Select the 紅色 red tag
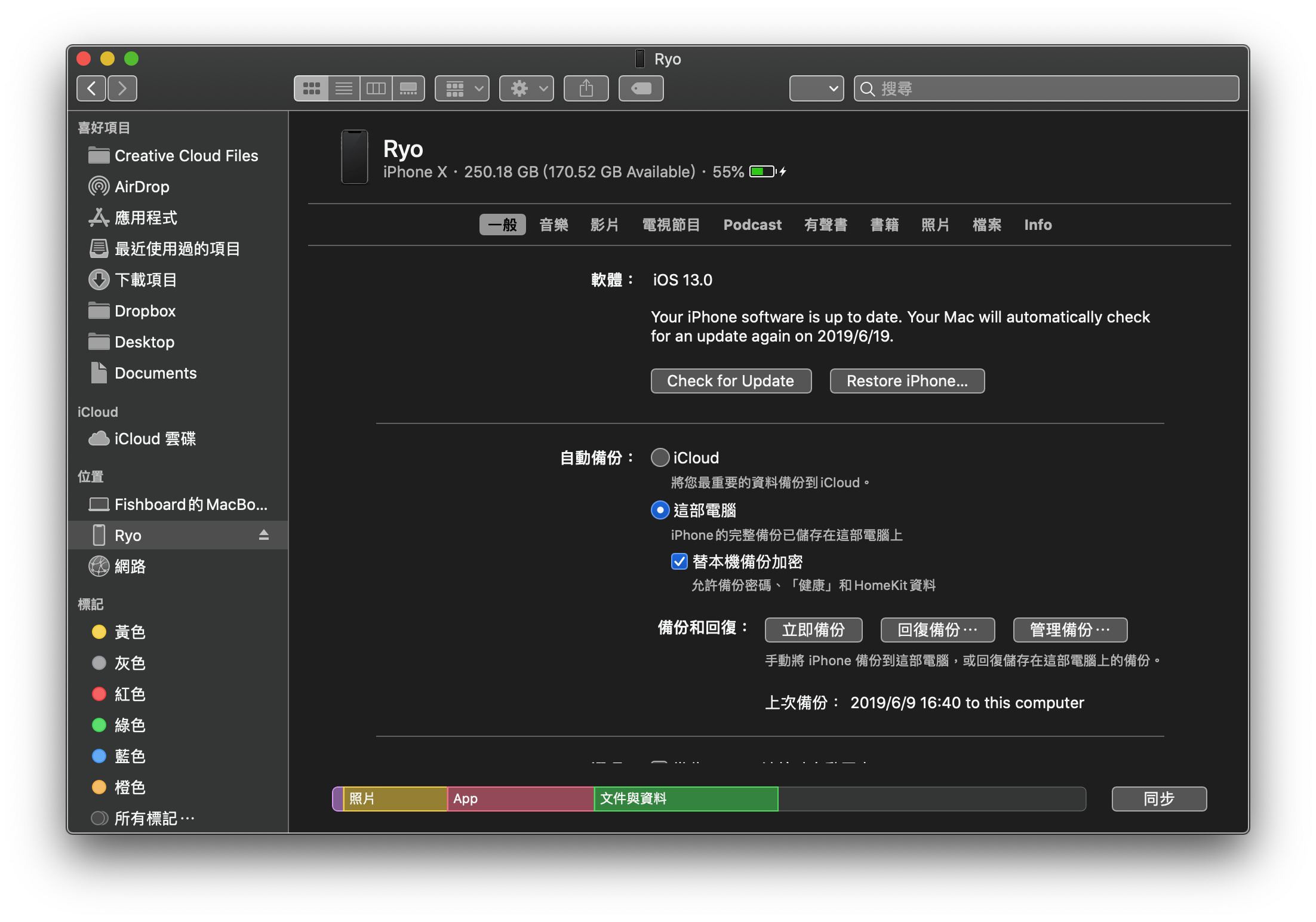Screen dimensions: 1316x922 pos(178,694)
